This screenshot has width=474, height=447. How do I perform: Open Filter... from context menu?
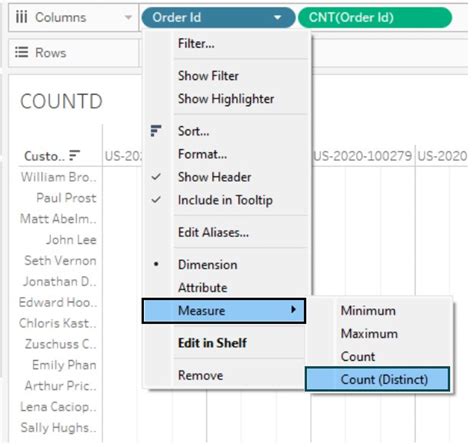click(x=224, y=43)
